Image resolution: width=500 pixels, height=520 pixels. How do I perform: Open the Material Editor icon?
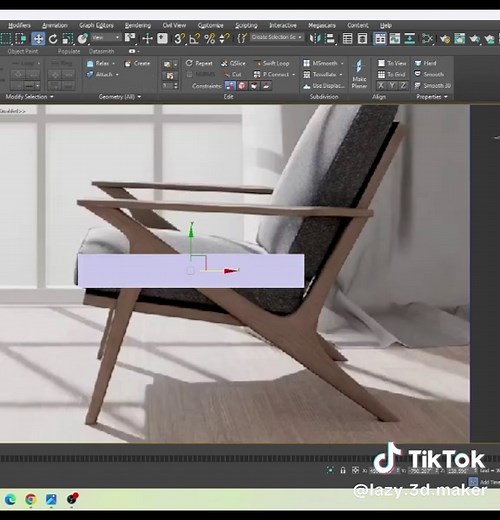pyautogui.click(x=427, y=39)
